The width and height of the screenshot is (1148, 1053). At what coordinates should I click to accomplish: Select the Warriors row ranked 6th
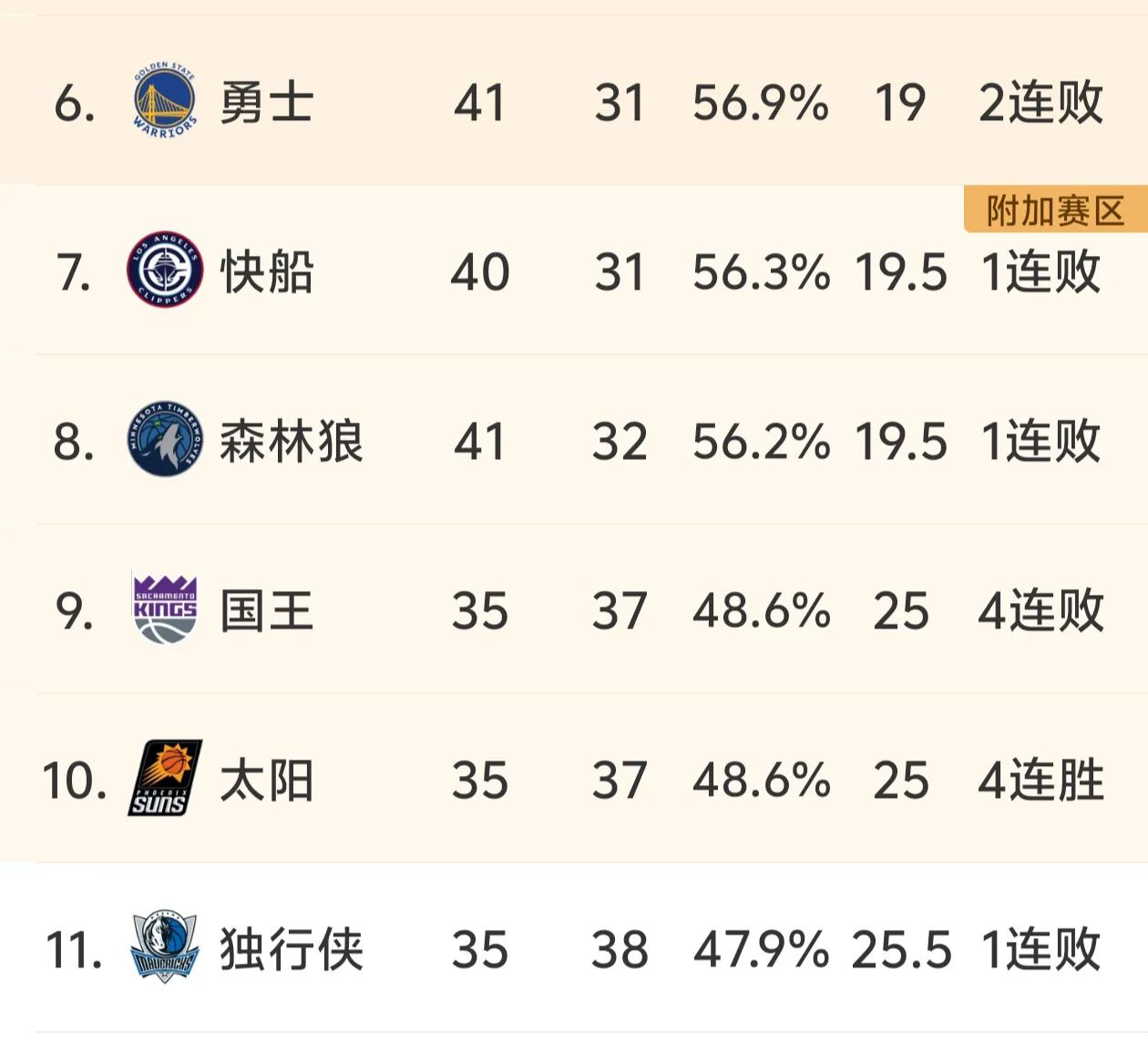coord(574,102)
